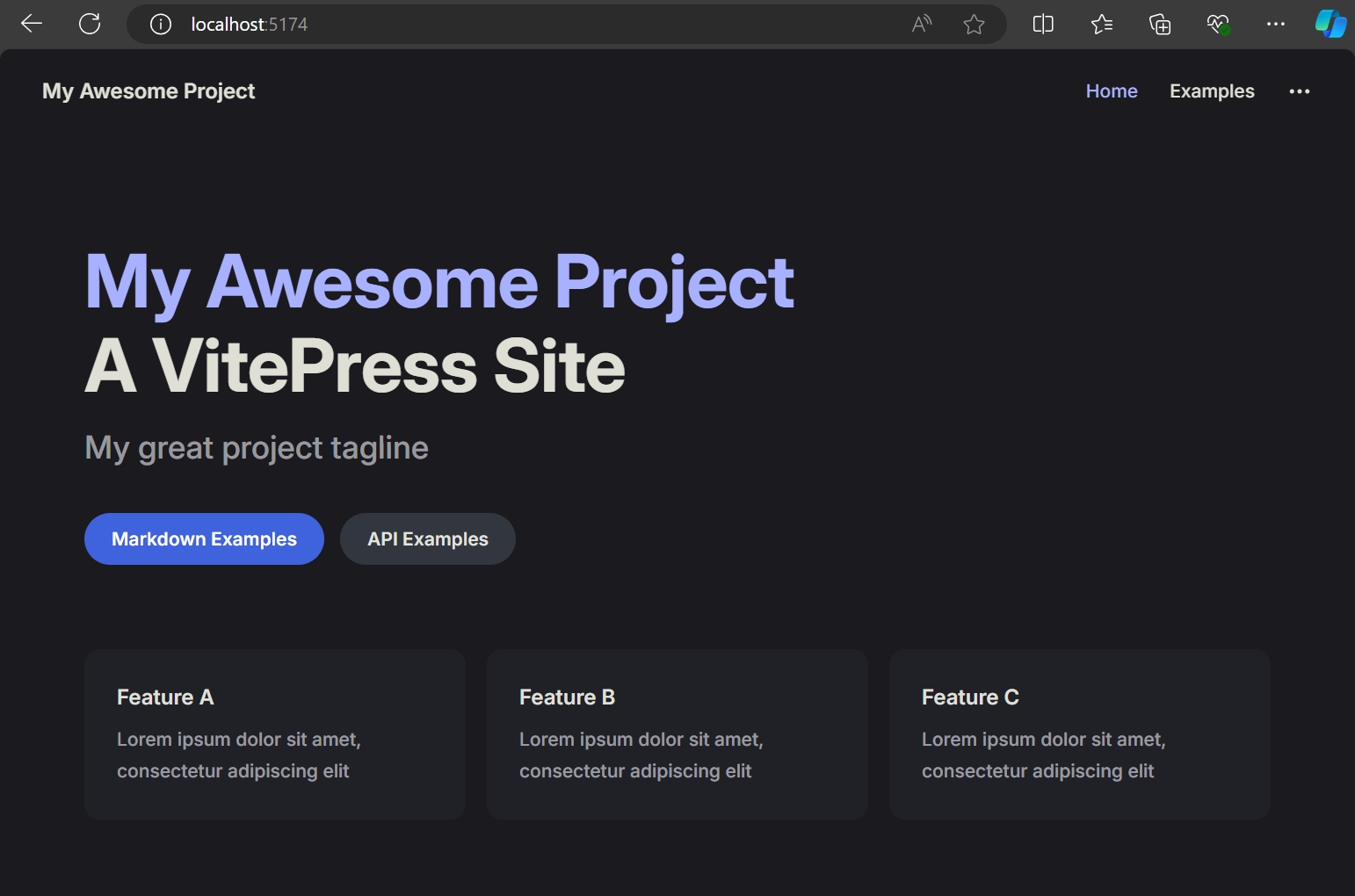The height and width of the screenshot is (896, 1355).
Task: Select the Feature B card
Action: coord(677,734)
